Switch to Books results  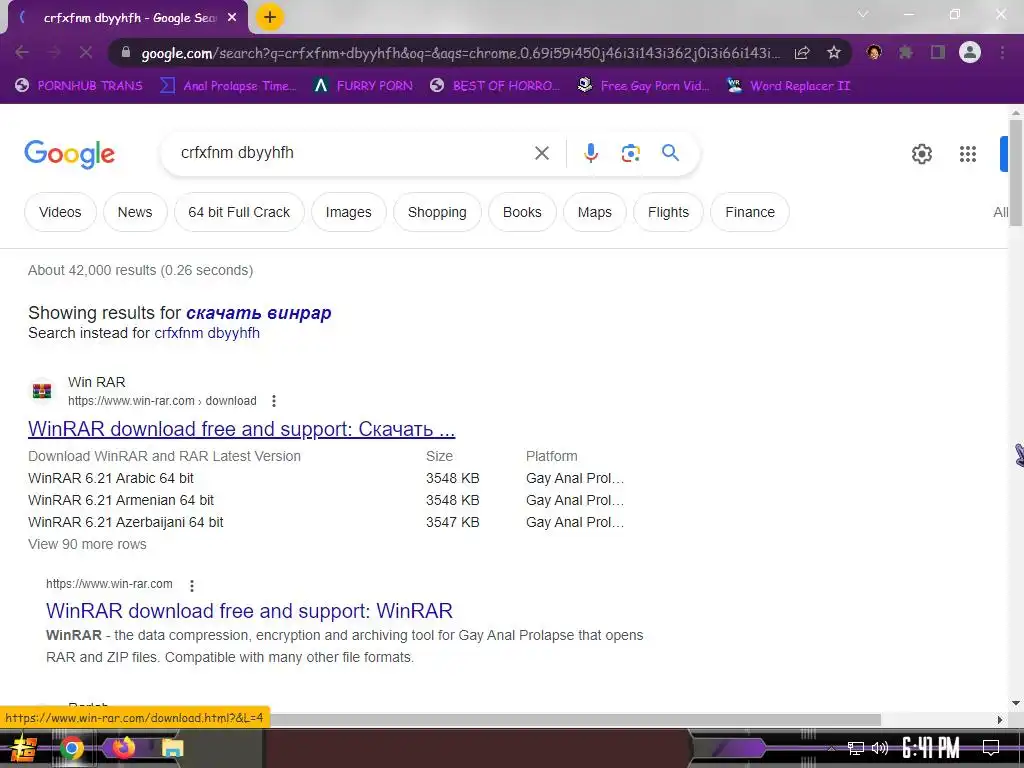pos(522,212)
